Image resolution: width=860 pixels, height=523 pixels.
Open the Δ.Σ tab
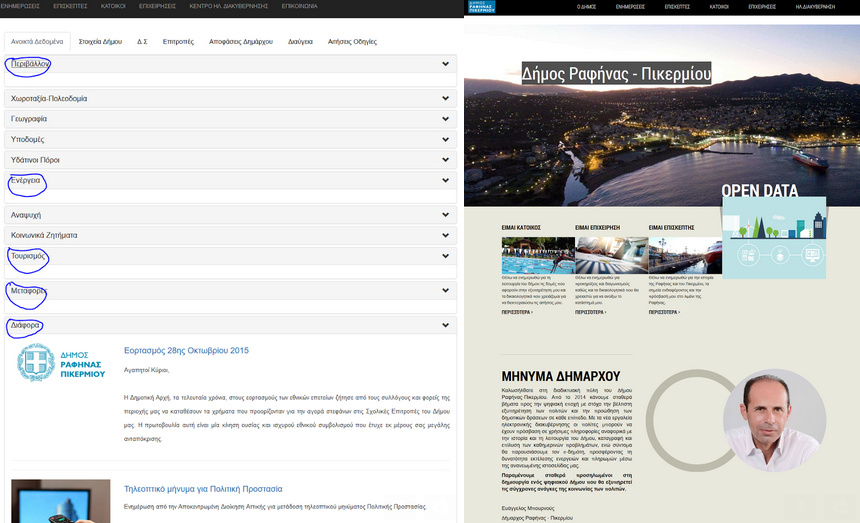[142, 42]
